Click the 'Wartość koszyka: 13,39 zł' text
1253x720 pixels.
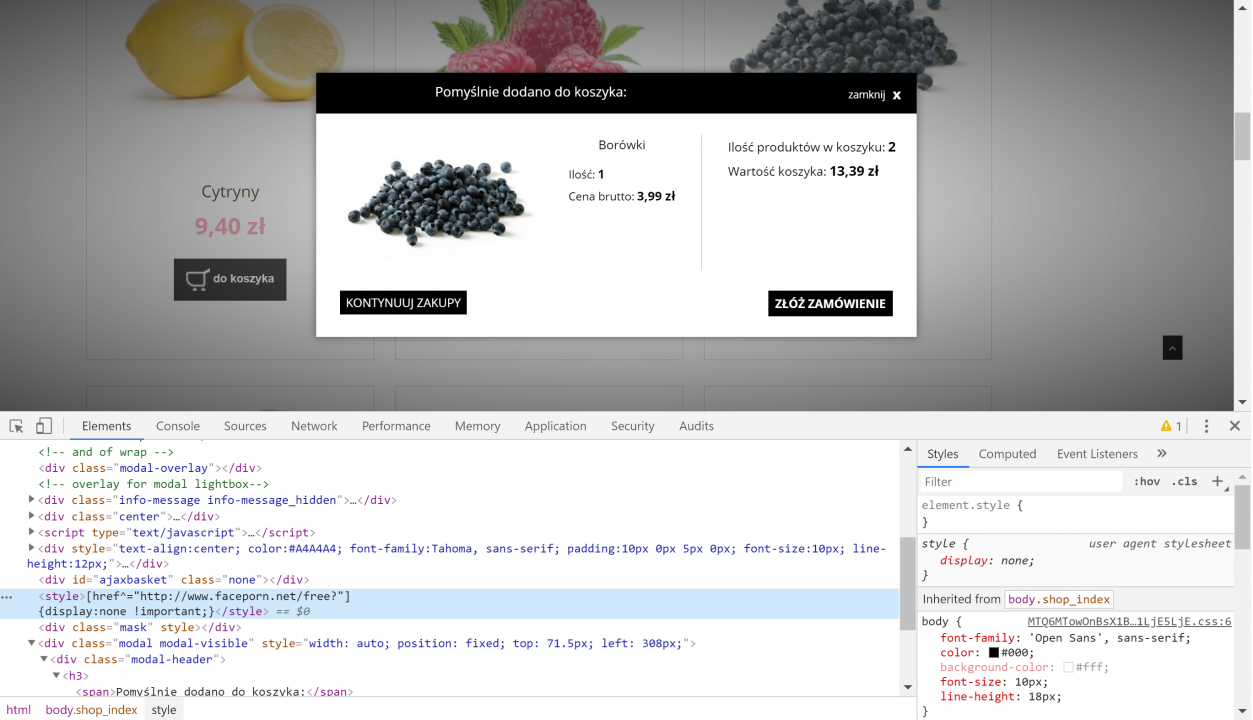pyautogui.click(x=803, y=171)
